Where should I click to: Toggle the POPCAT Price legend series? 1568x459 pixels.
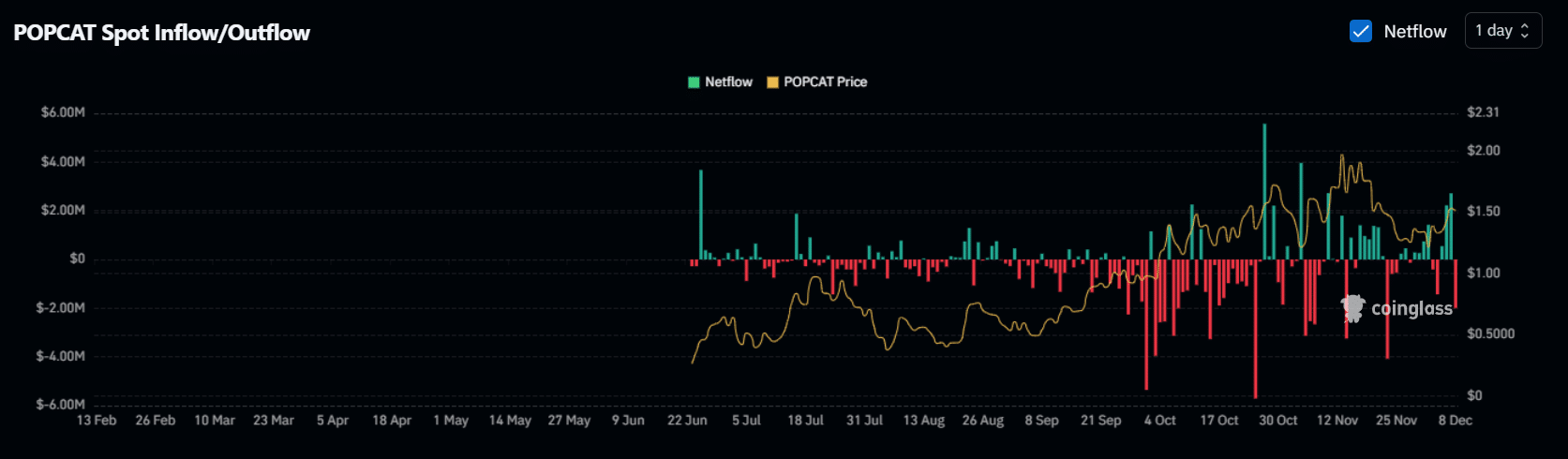[816, 82]
